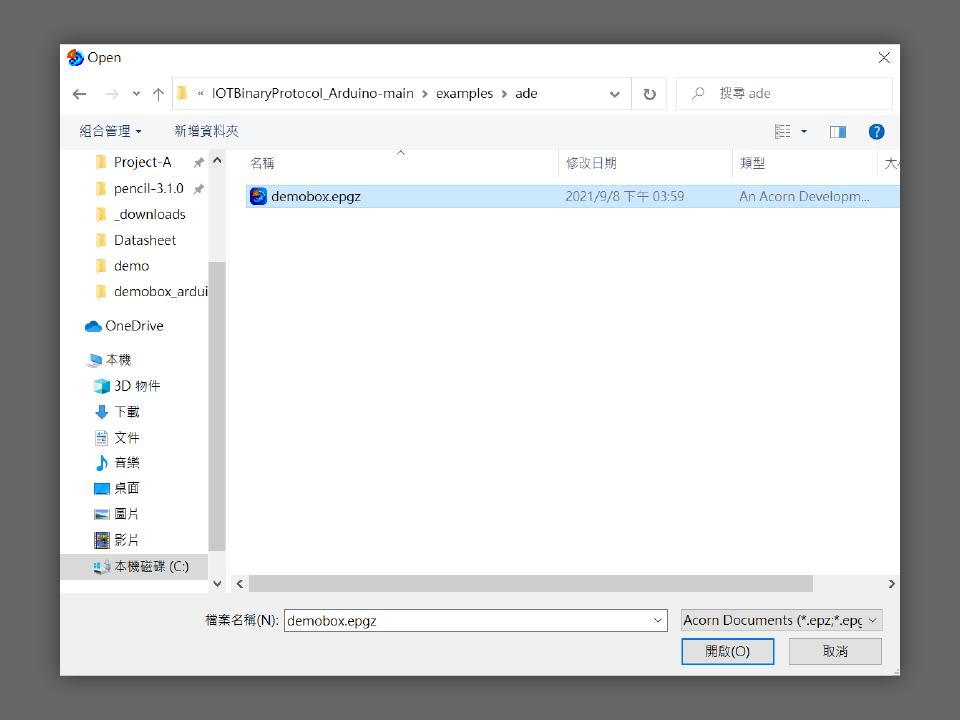960x720 pixels.
Task: Click the up one level arrow
Action: [158, 94]
